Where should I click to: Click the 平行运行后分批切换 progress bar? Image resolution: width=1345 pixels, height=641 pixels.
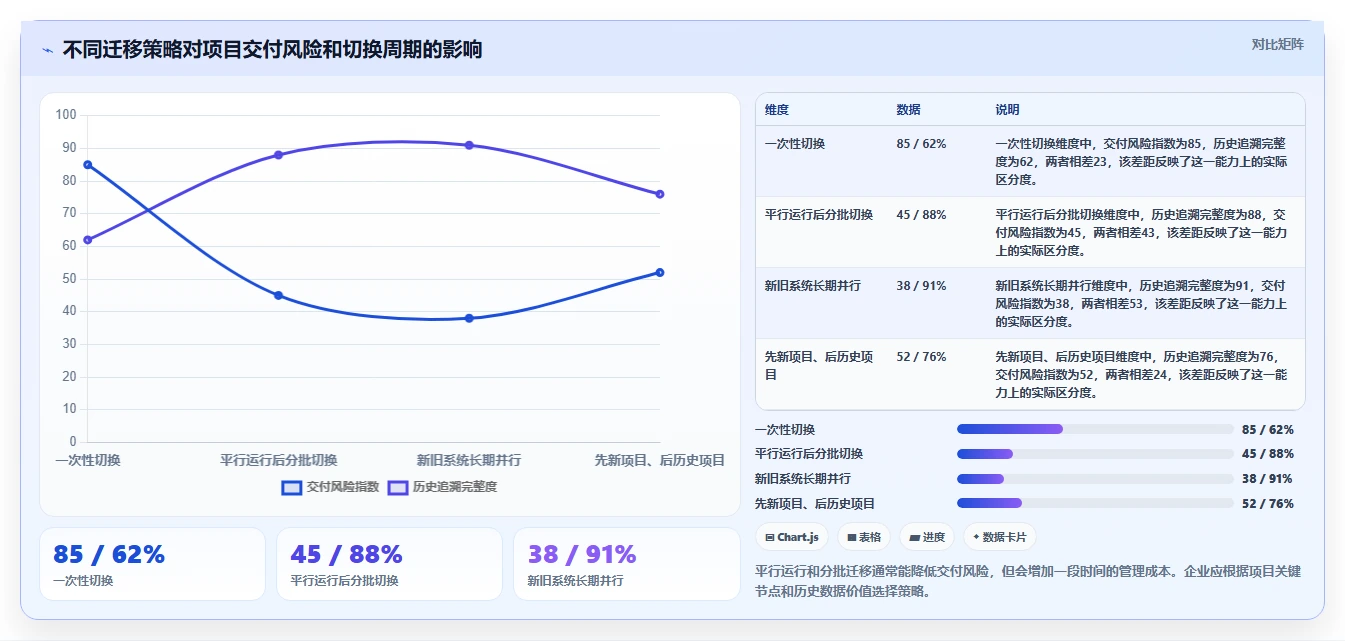tap(1095, 454)
